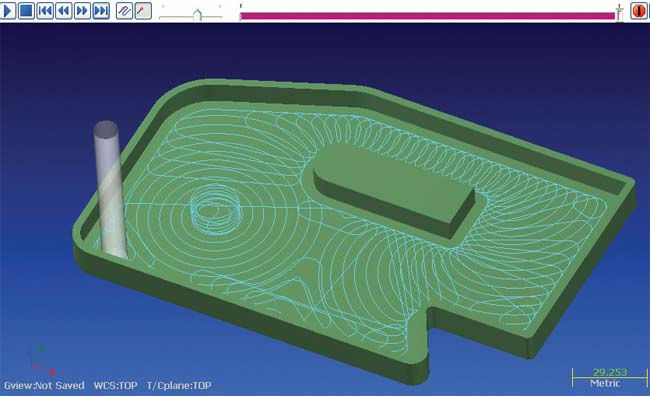Image resolution: width=650 pixels, height=396 pixels.
Task: Click the helical entry toolpath spiral
Action: [x=216, y=210]
